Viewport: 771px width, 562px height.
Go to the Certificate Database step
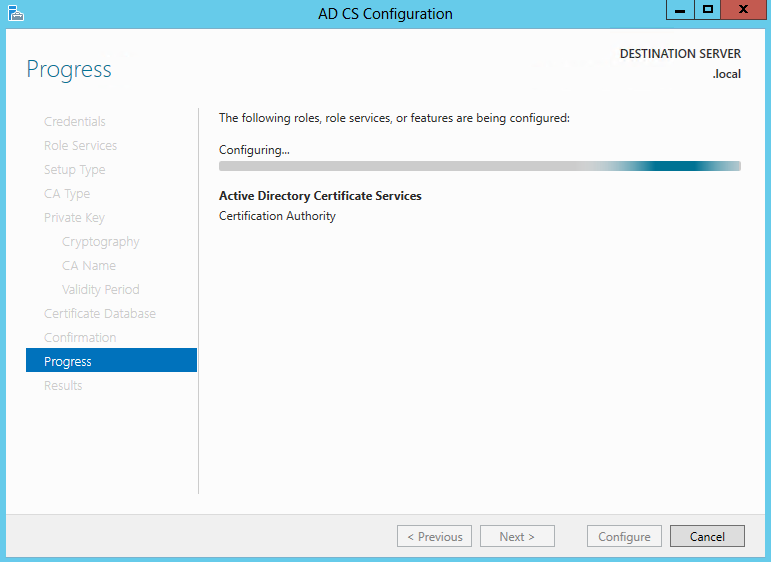[x=100, y=314]
